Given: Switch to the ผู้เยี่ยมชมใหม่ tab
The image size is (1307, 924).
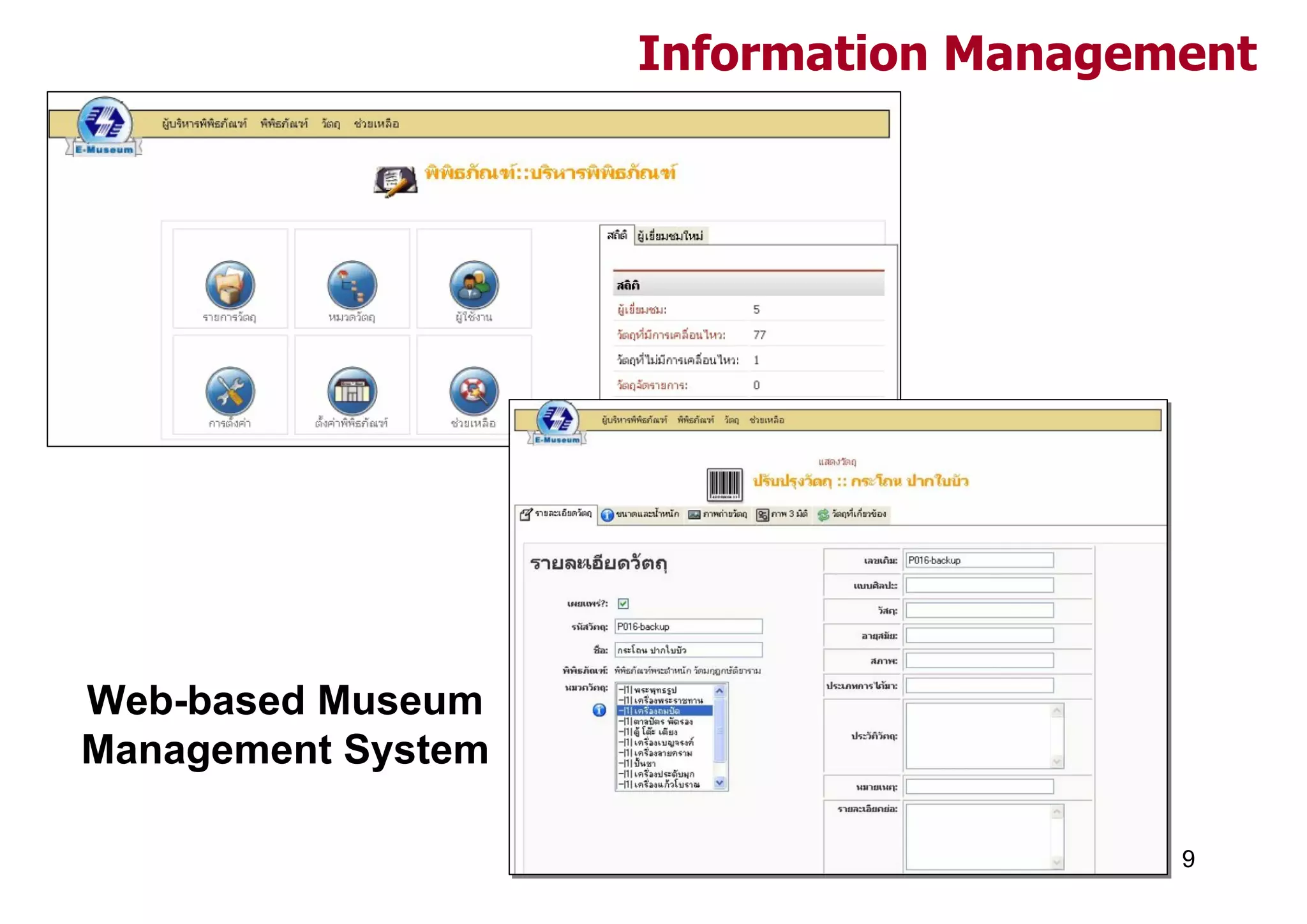Looking at the screenshot, I should [671, 236].
